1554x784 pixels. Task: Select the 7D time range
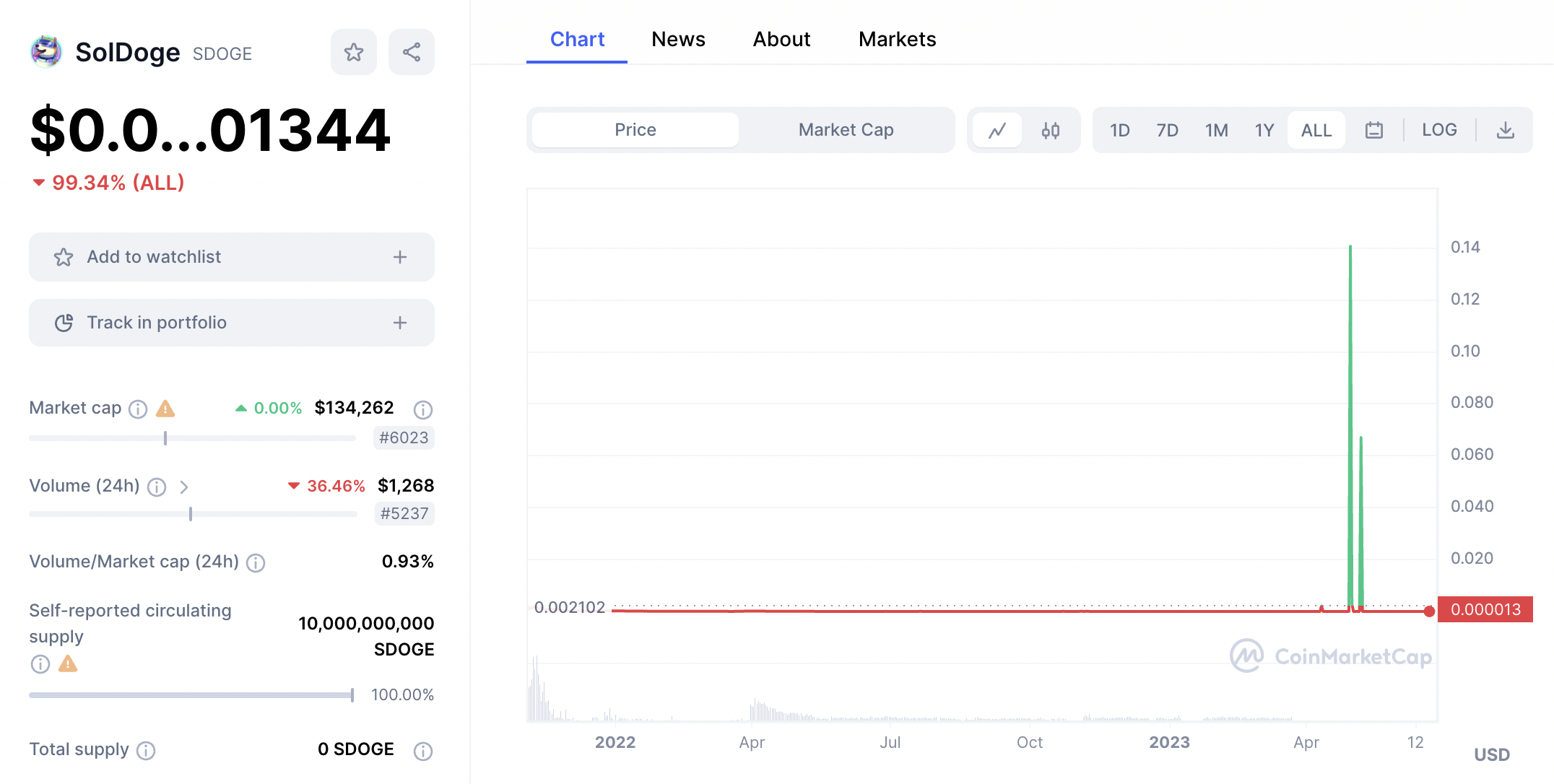[1168, 130]
